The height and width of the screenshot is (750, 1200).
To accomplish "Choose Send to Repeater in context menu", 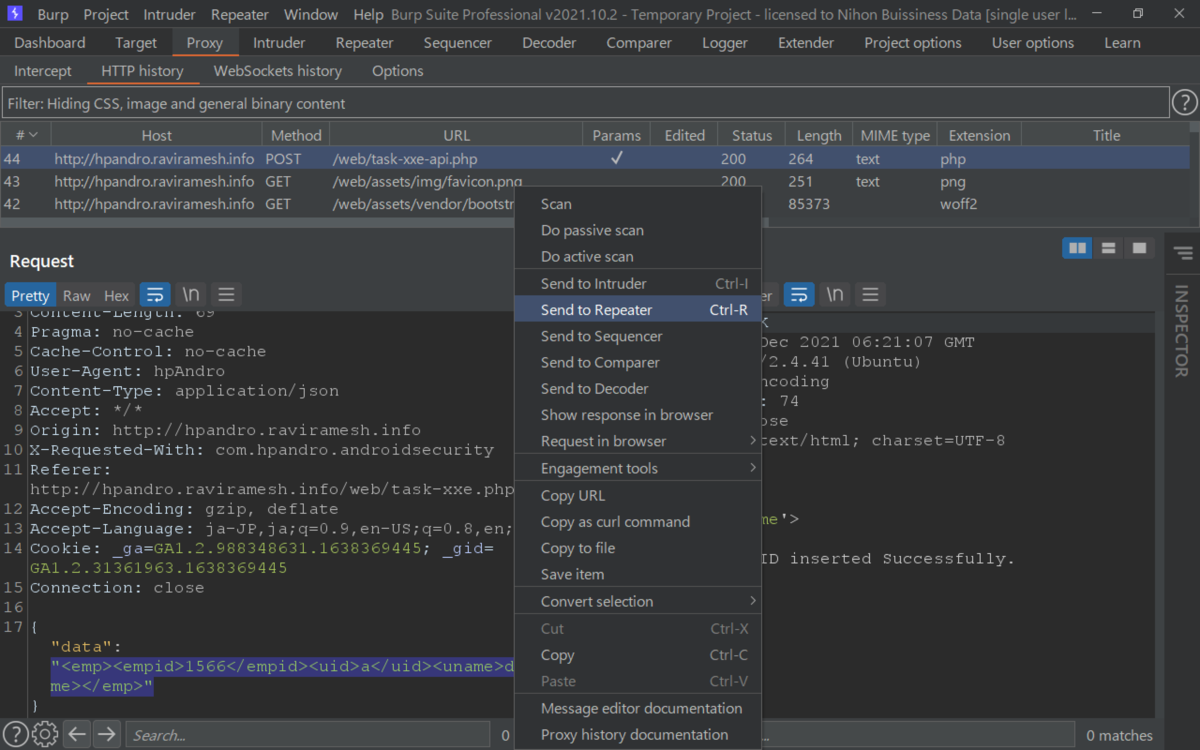I will (x=637, y=310).
